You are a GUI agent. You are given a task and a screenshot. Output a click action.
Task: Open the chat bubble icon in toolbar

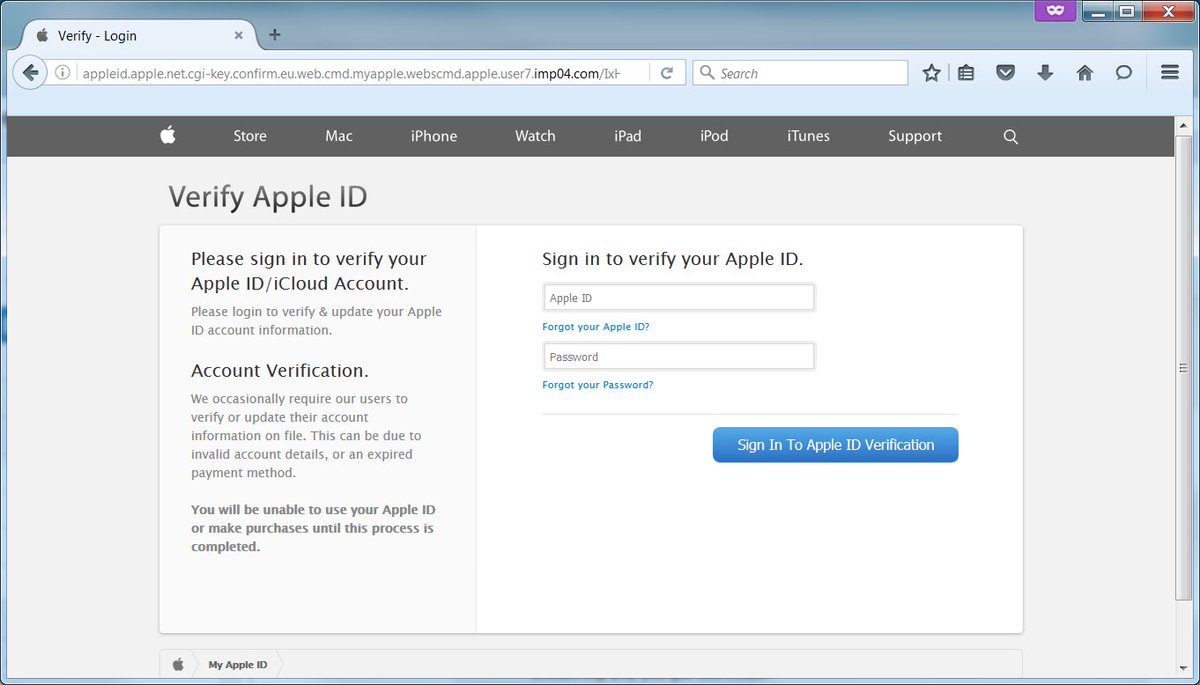pyautogui.click(x=1124, y=73)
